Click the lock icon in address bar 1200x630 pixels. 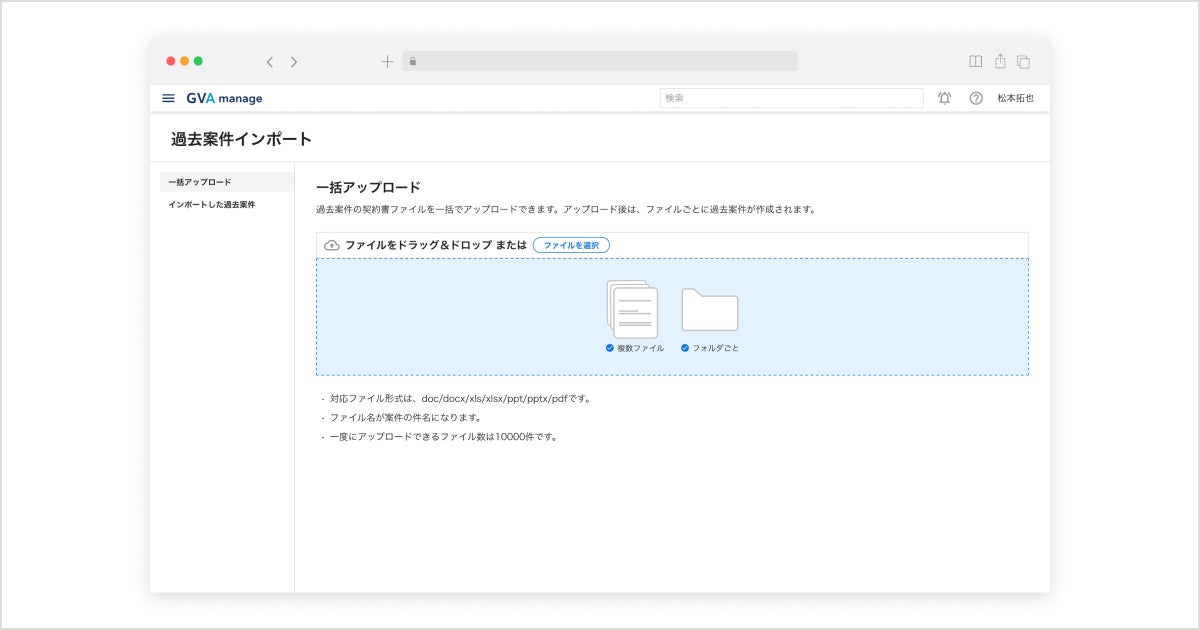(x=412, y=62)
